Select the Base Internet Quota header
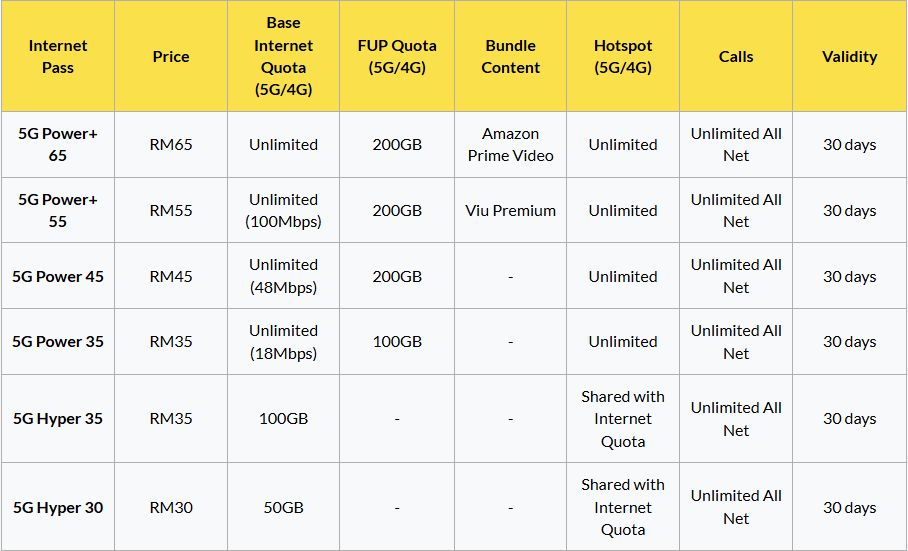Viewport: 908px width, 551px height. [283, 56]
